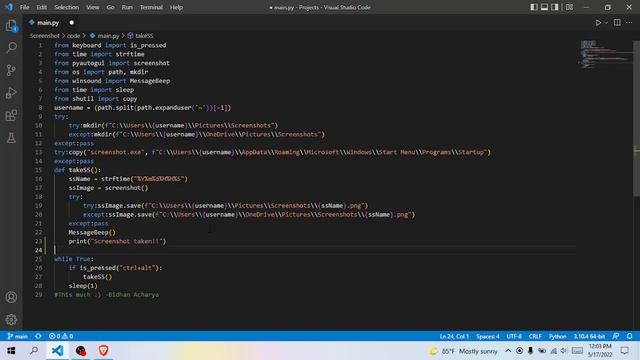Image resolution: width=640 pixels, height=360 pixels.
Task: Split the editor to the right
Action: click(617, 22)
